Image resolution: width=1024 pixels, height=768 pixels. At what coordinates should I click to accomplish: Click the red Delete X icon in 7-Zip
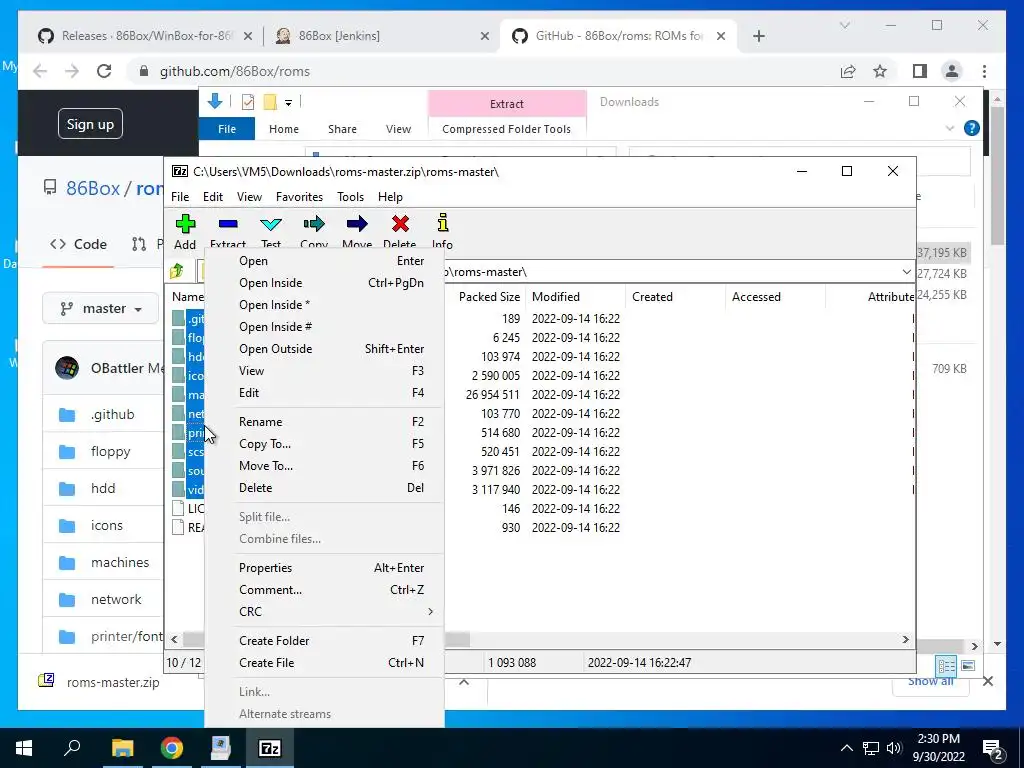click(400, 224)
